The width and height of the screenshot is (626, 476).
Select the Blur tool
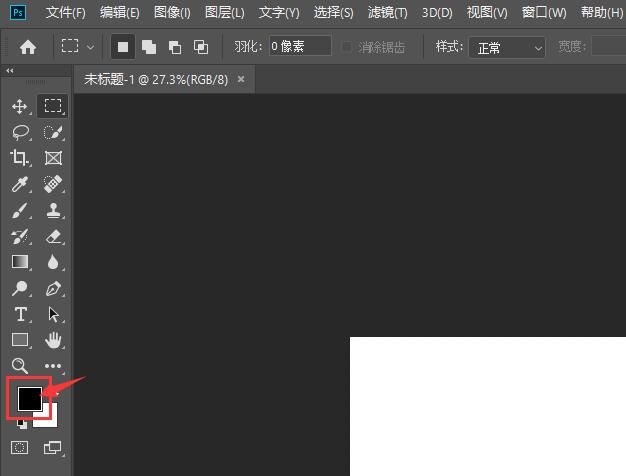pos(53,262)
